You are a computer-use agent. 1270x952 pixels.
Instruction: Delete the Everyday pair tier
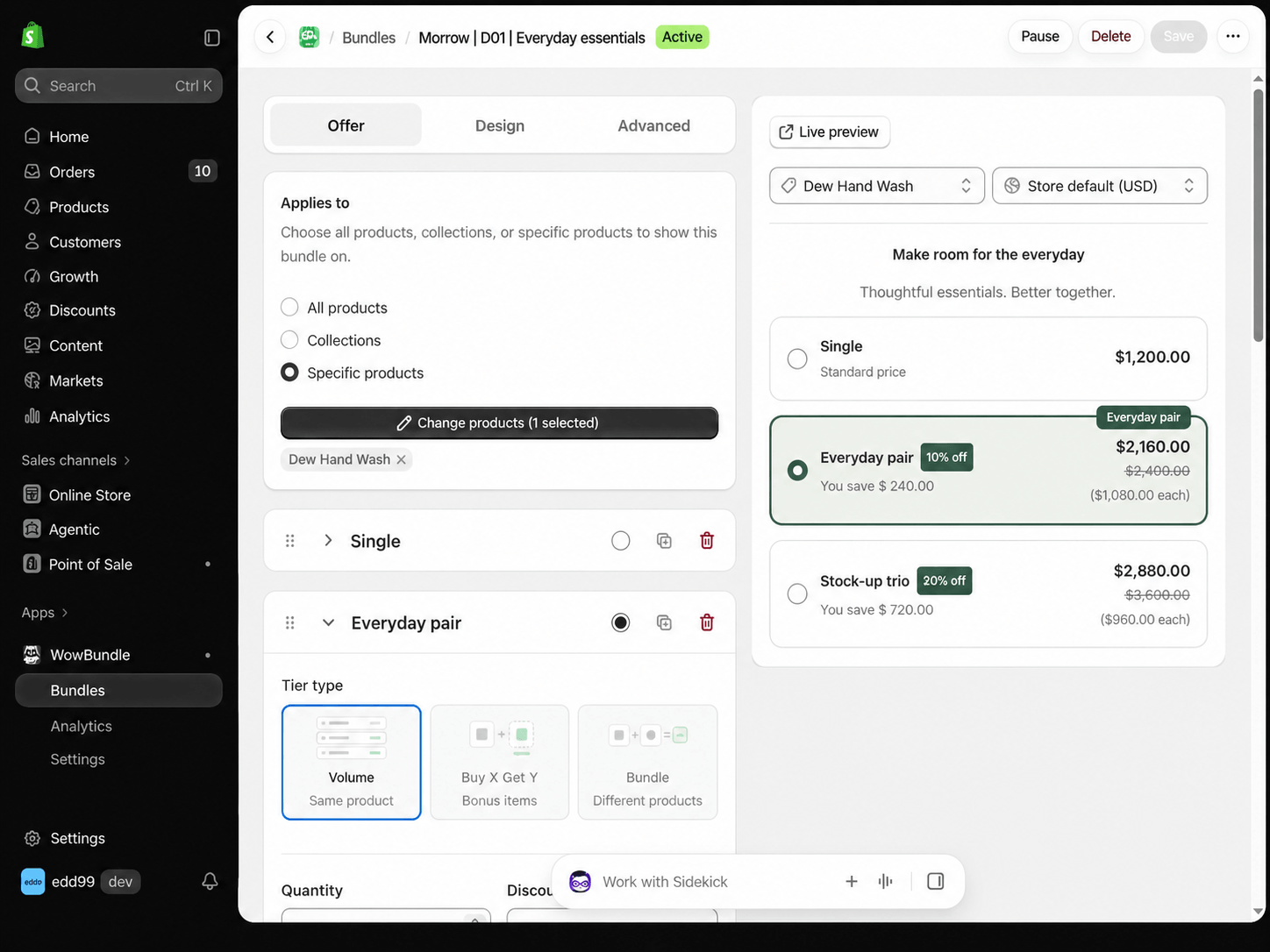click(707, 622)
